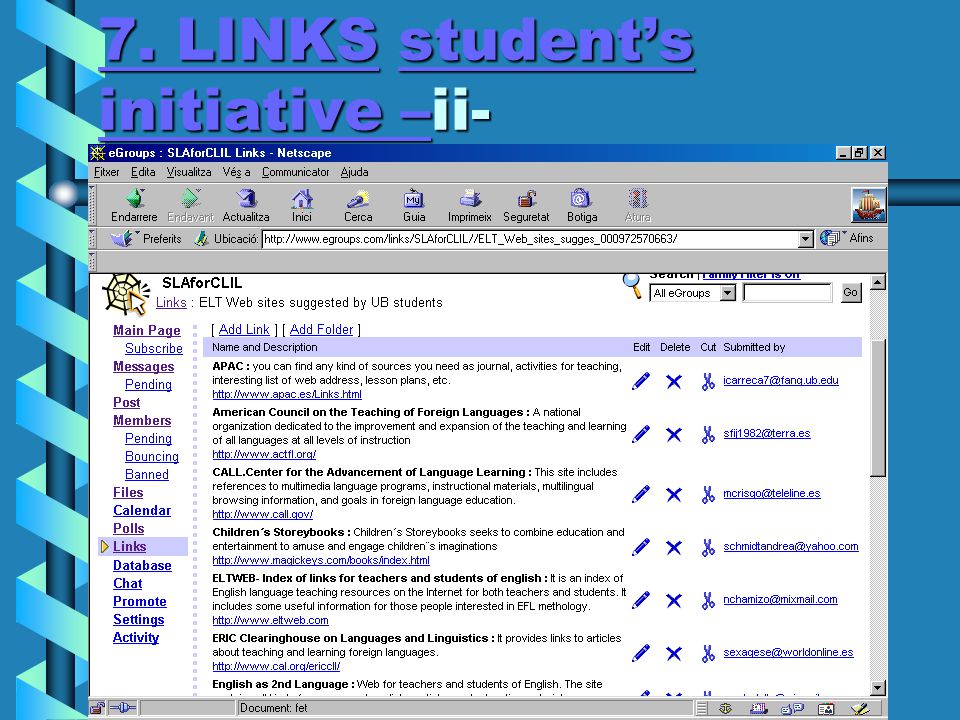
Task: Delete the American Council link entry
Action: [673, 435]
